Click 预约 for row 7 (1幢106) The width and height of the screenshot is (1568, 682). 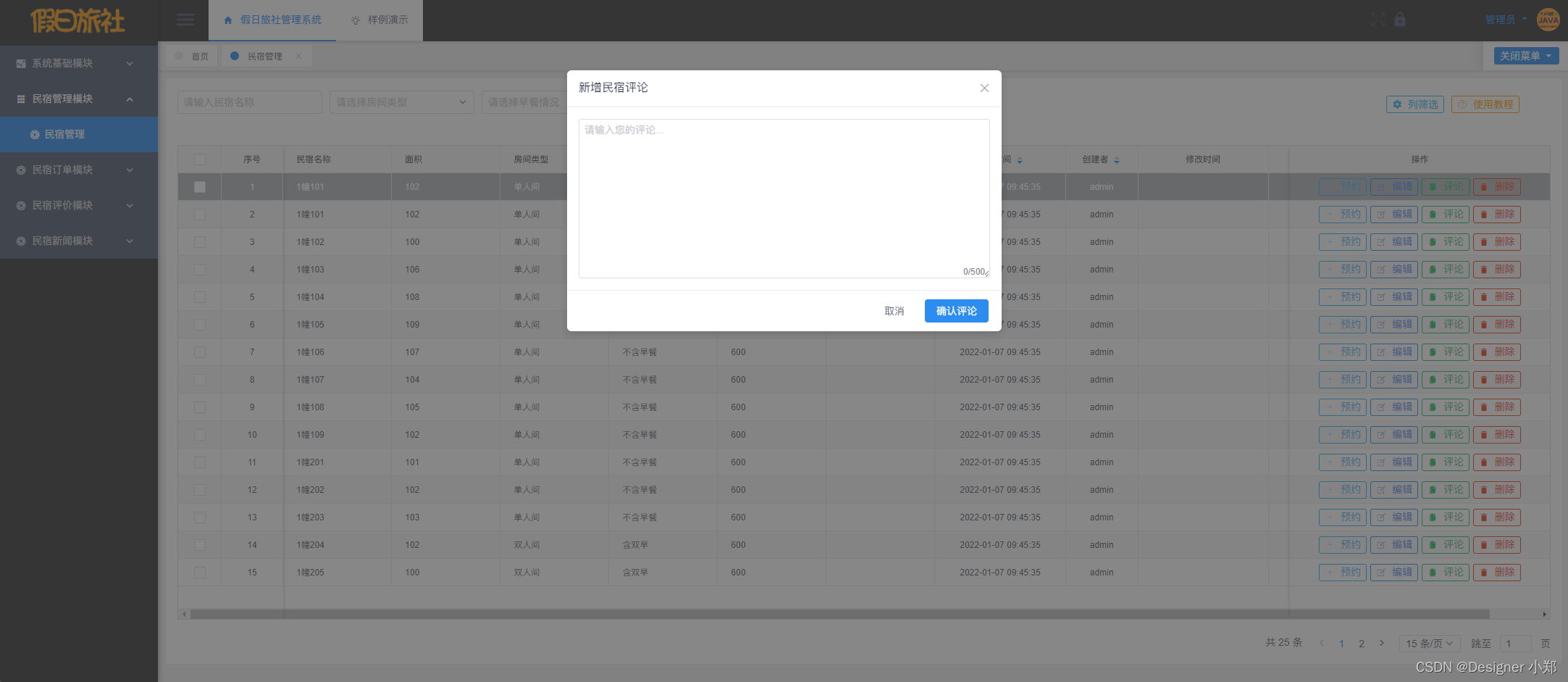(x=1343, y=352)
